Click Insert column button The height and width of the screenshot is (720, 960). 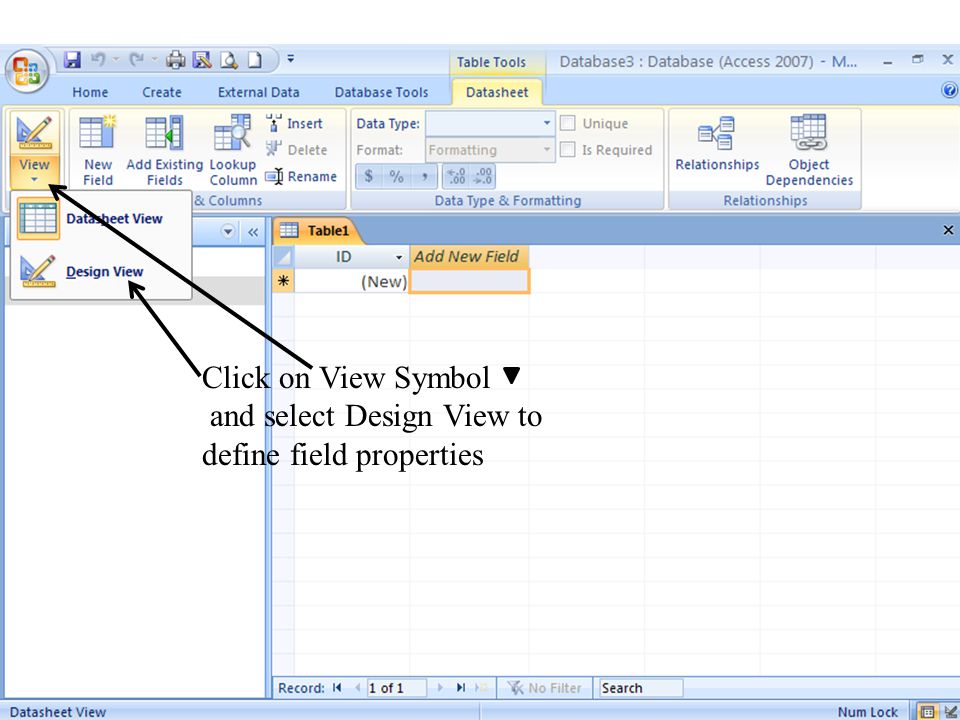pyautogui.click(x=294, y=123)
